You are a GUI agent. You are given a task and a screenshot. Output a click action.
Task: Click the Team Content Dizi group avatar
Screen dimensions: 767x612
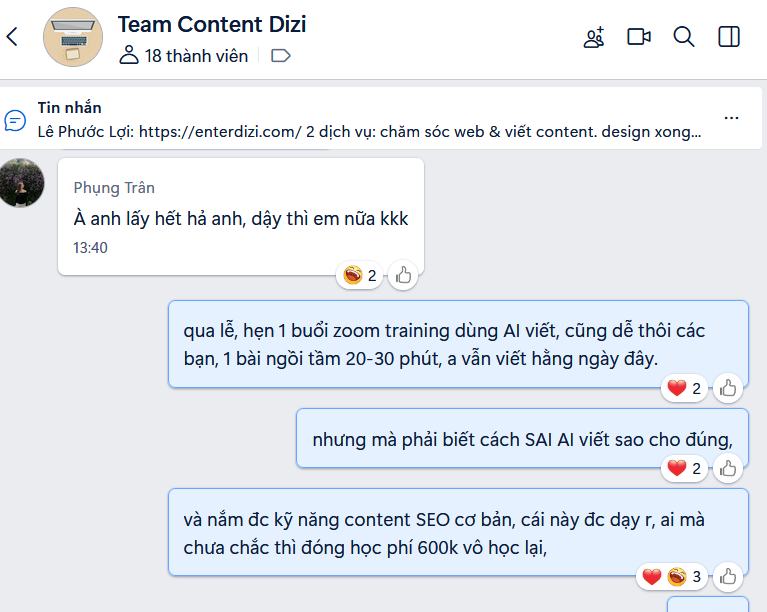(73, 37)
